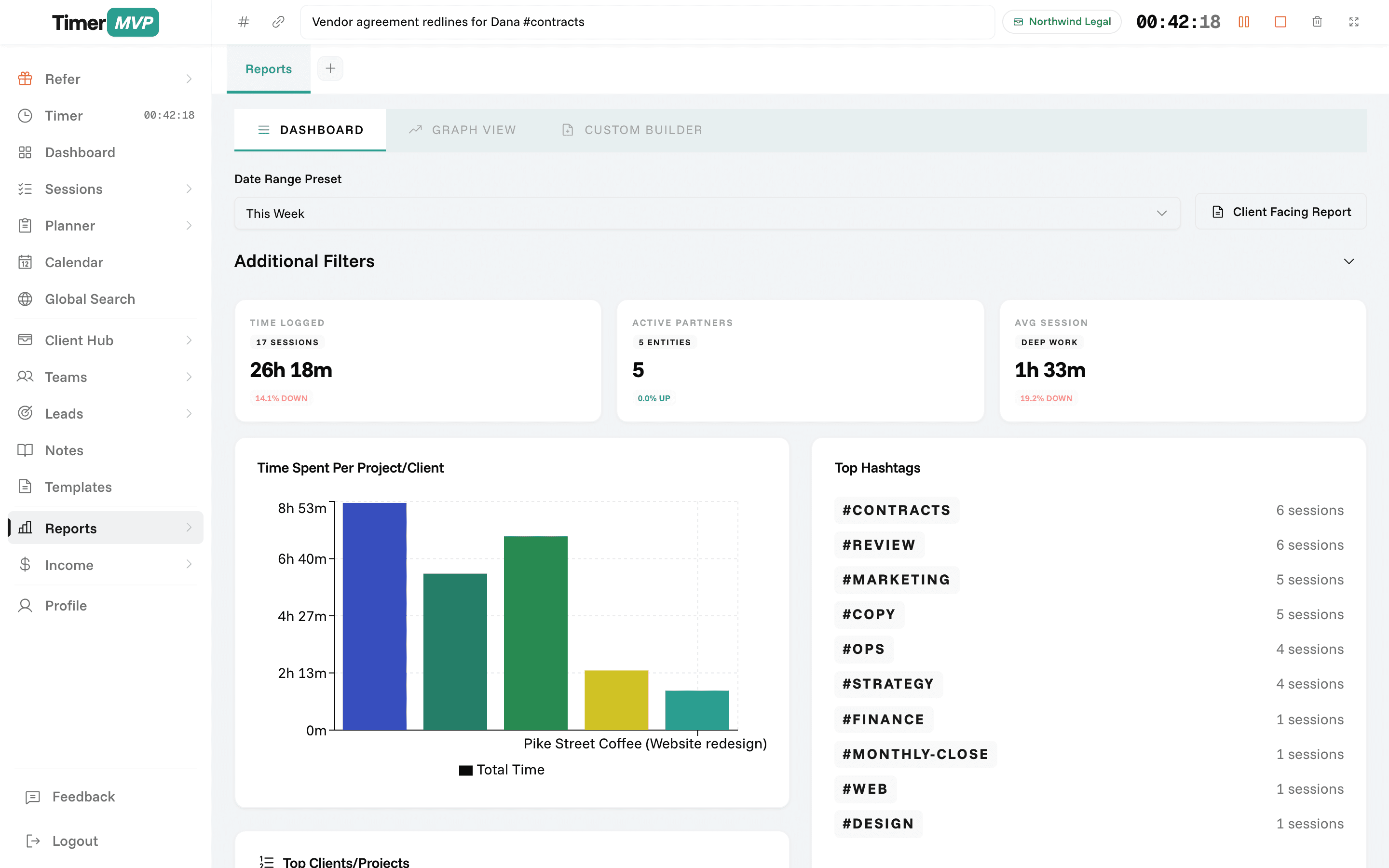Image resolution: width=1389 pixels, height=868 pixels.
Task: Expand the Planner submenu chevron
Action: (189, 226)
